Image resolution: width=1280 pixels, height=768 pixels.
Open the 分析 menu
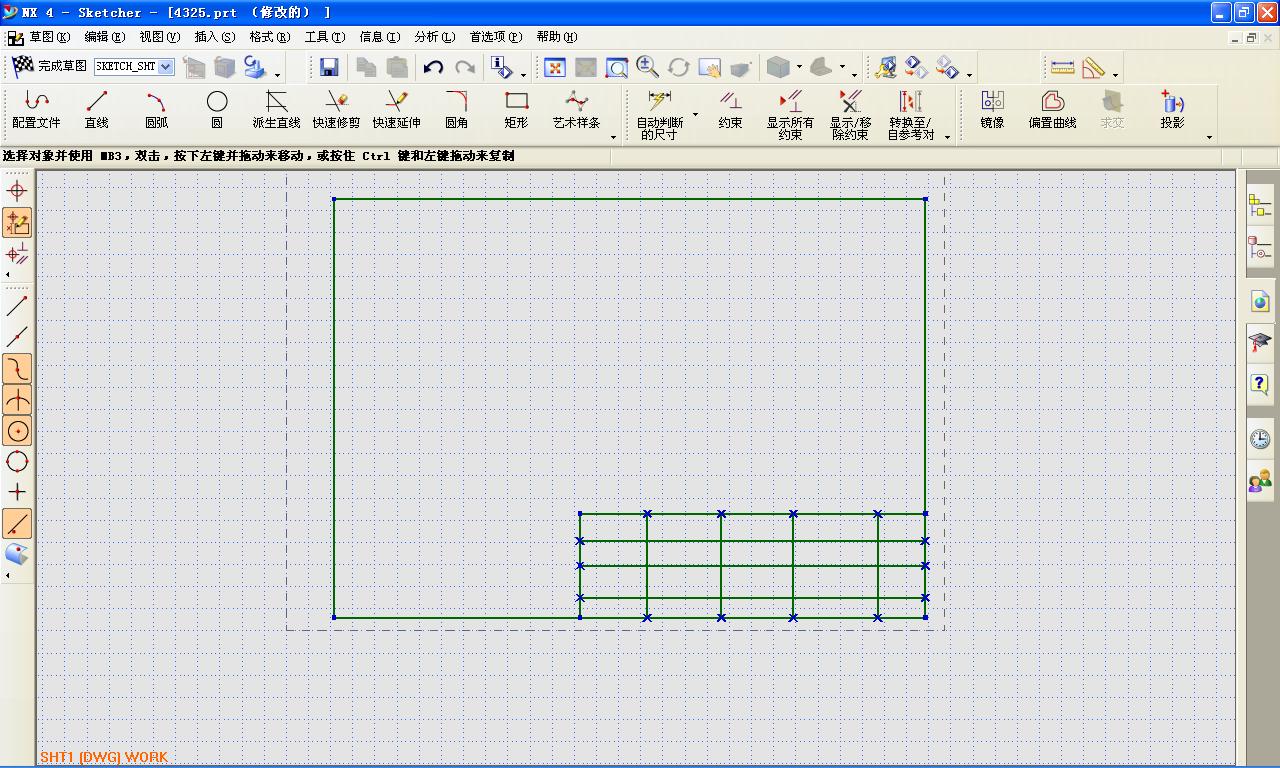pyautogui.click(x=435, y=37)
